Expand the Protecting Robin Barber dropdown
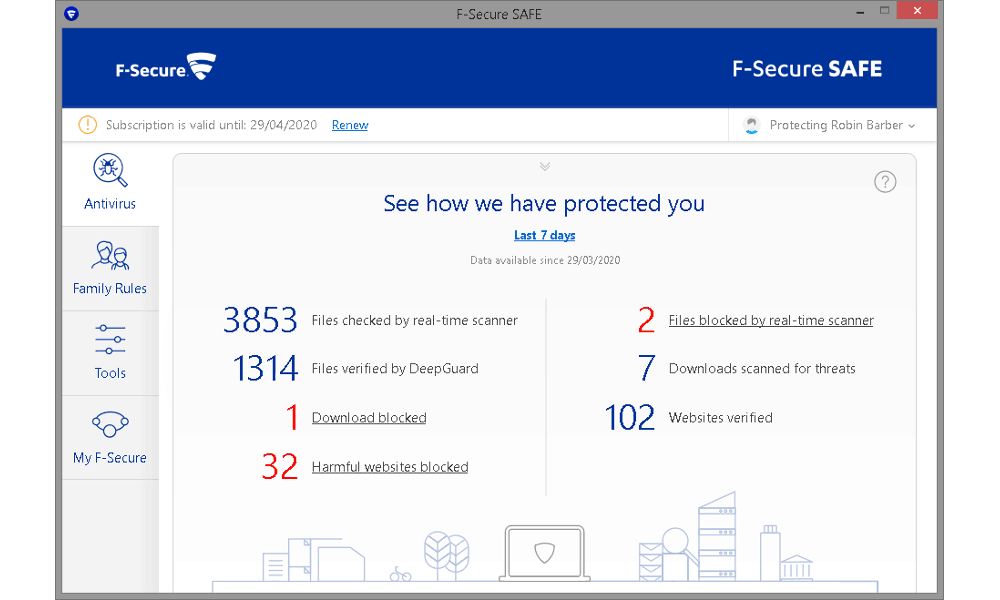Screen dimensions: 1000x600 pyautogui.click(x=842, y=126)
